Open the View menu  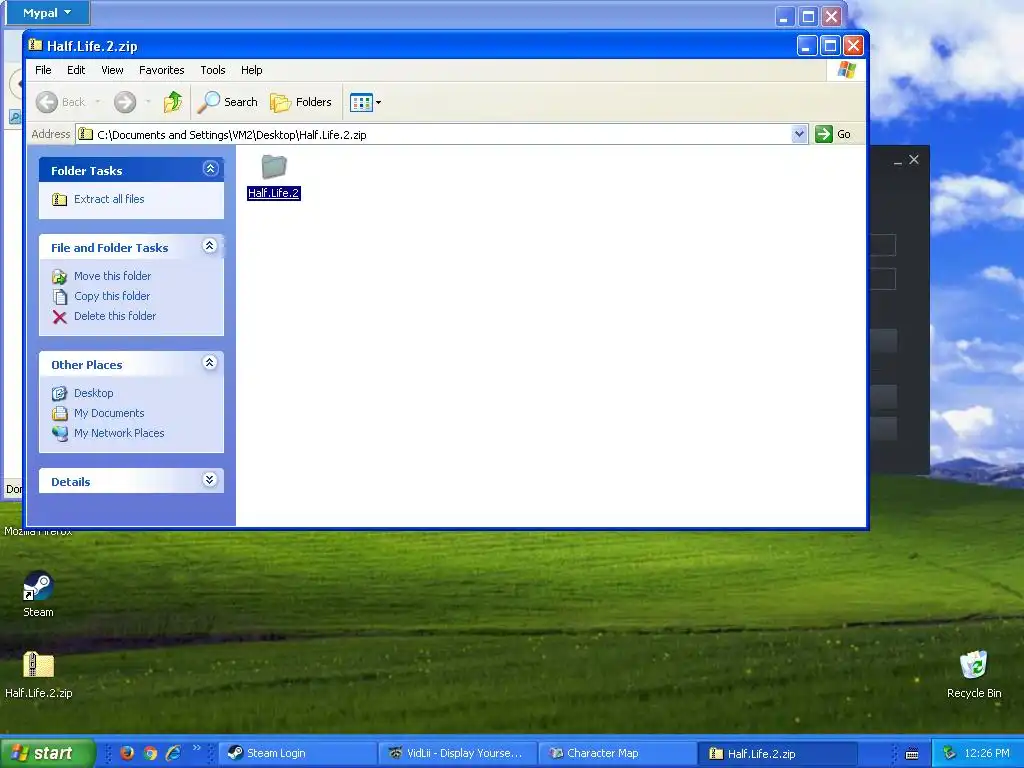click(x=112, y=70)
